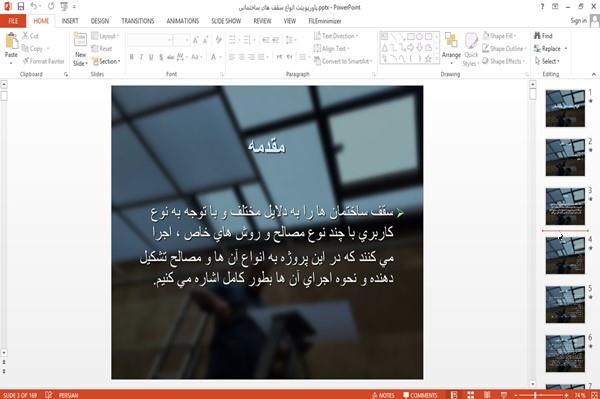Screen dimensions: 600x399
Task: Switch to the TRANSITIONS tab
Action: click(138, 21)
